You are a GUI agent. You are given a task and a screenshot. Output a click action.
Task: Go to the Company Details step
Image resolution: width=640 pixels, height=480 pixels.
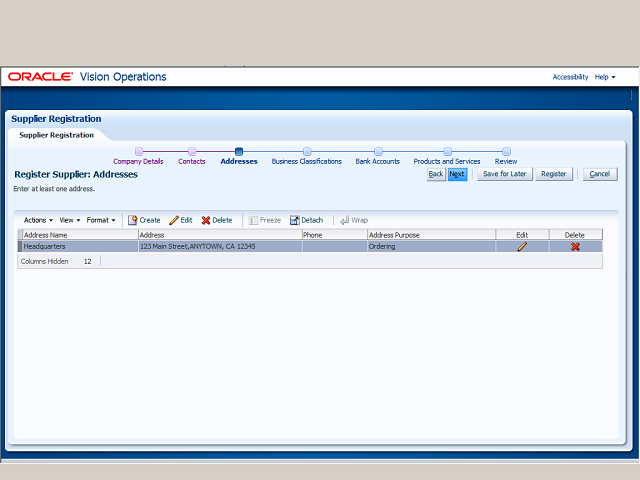pyautogui.click(x=138, y=162)
